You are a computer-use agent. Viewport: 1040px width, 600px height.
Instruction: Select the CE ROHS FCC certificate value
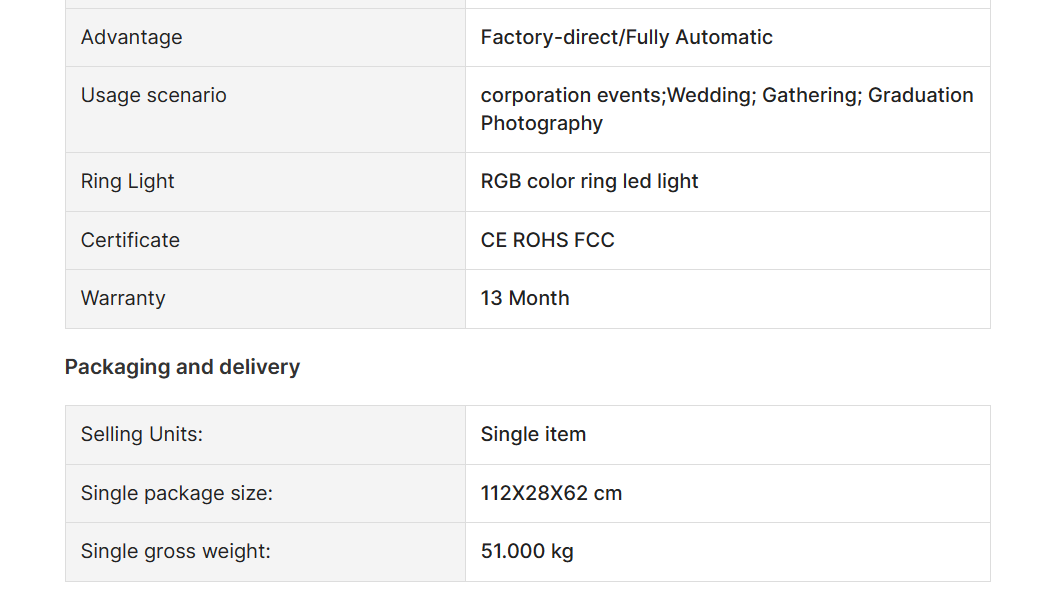(547, 240)
